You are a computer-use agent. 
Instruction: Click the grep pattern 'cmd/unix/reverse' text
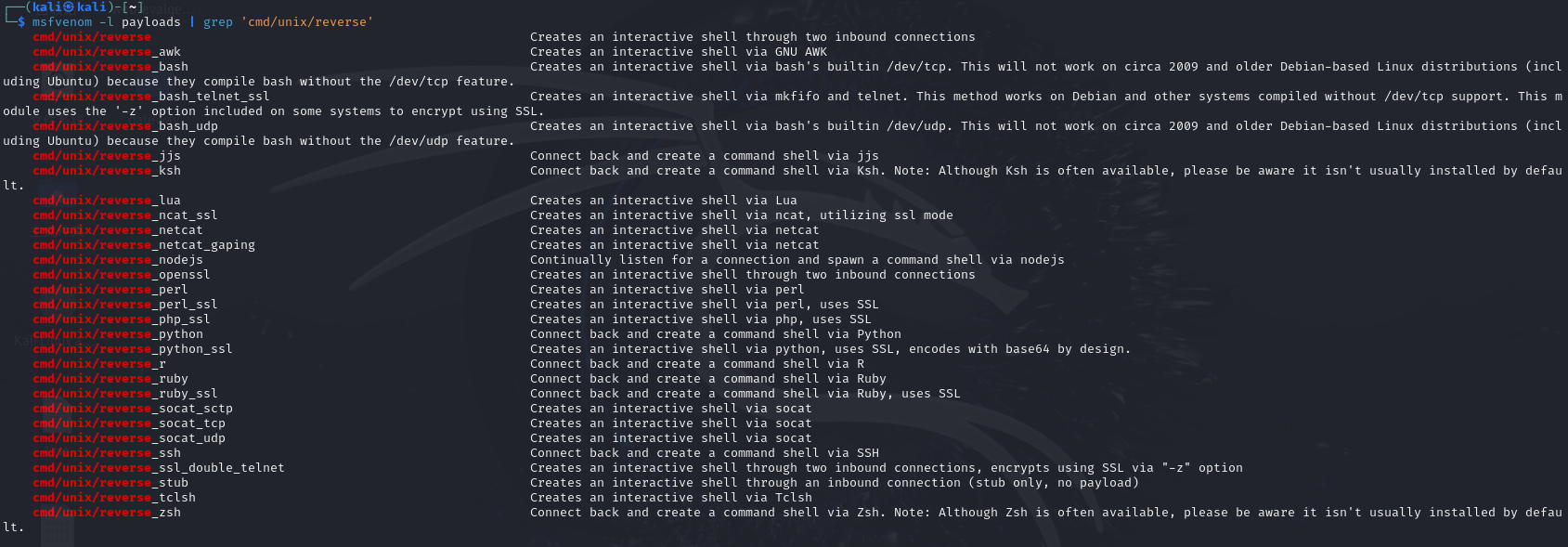click(x=307, y=22)
